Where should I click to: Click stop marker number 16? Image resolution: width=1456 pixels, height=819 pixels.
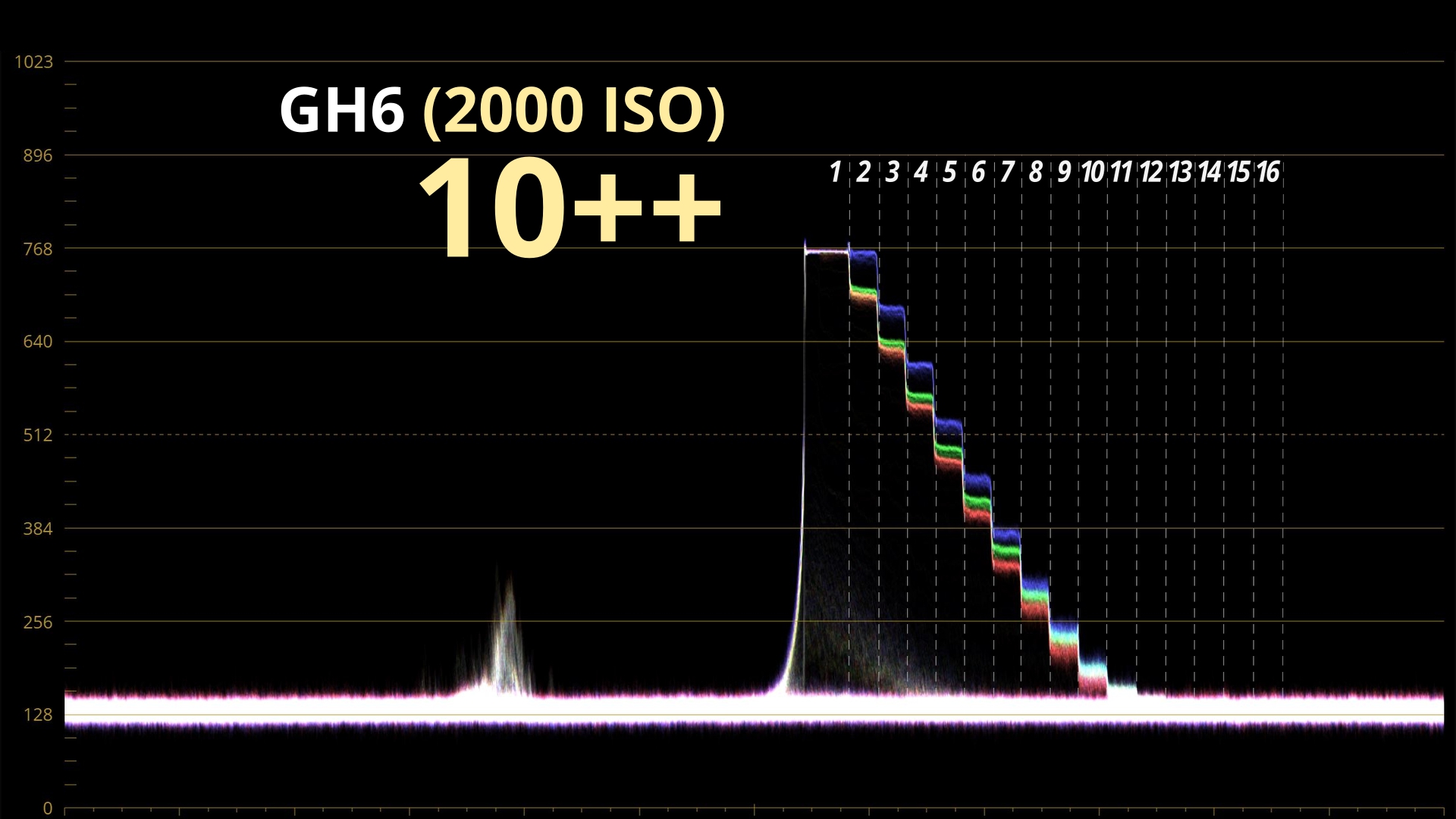pos(1268,172)
